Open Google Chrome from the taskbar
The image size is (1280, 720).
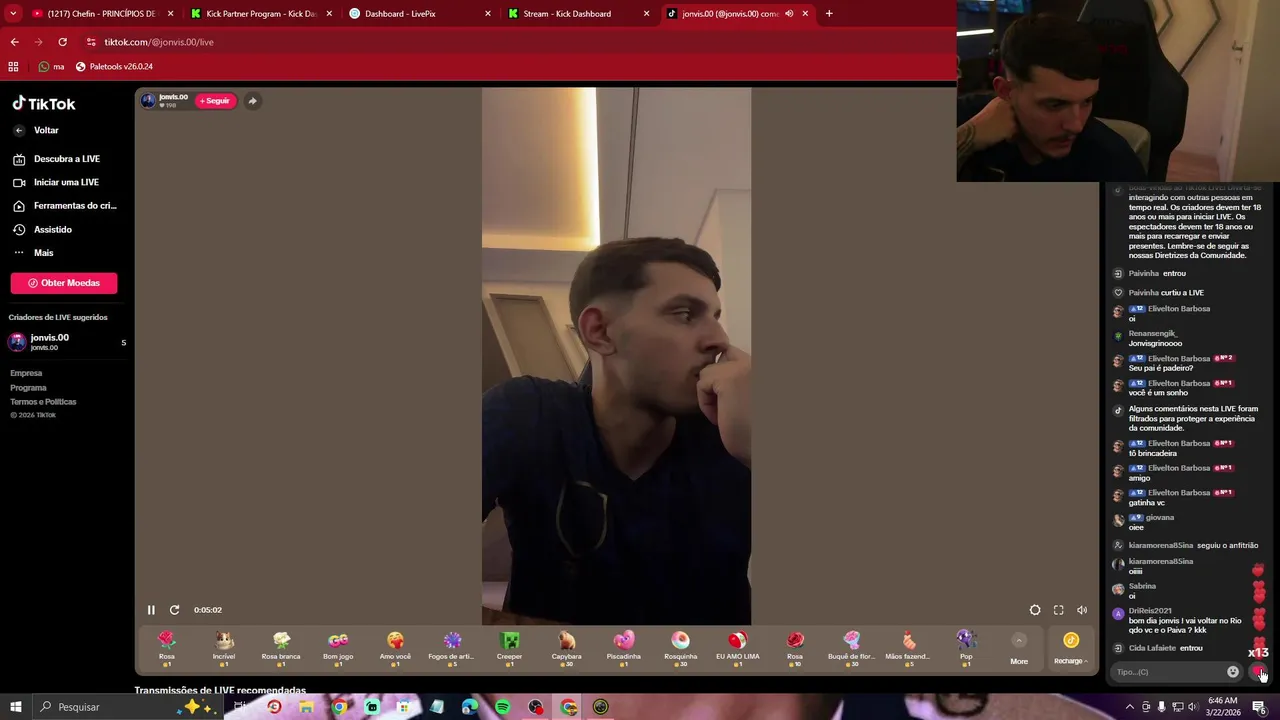tap(340, 707)
